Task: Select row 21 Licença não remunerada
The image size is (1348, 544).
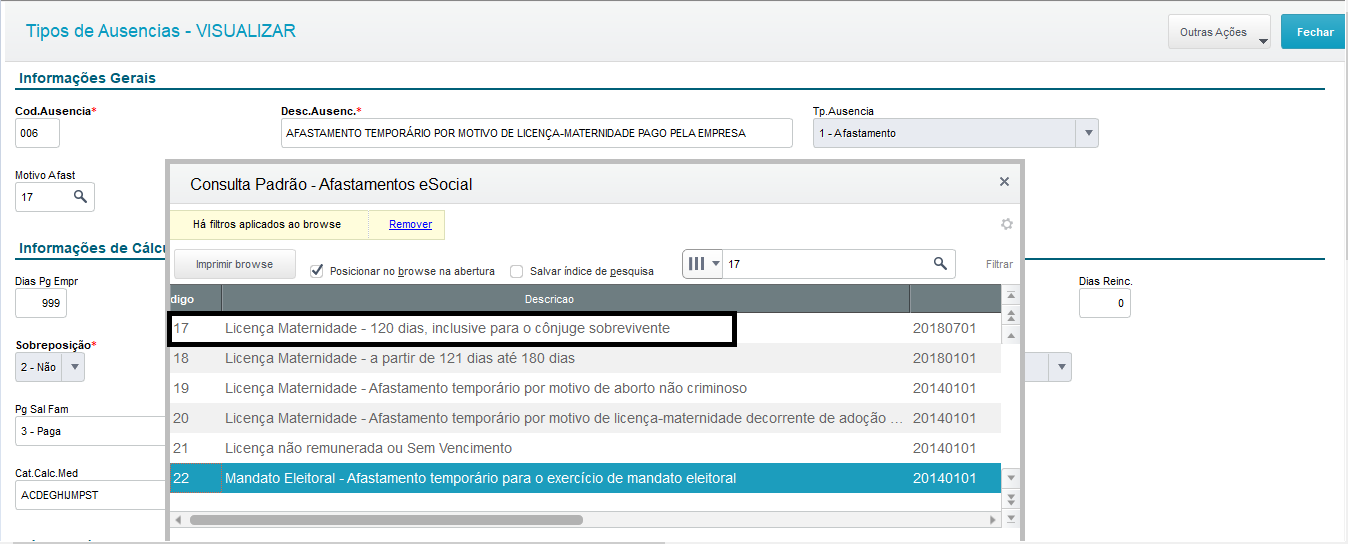Action: pos(585,448)
